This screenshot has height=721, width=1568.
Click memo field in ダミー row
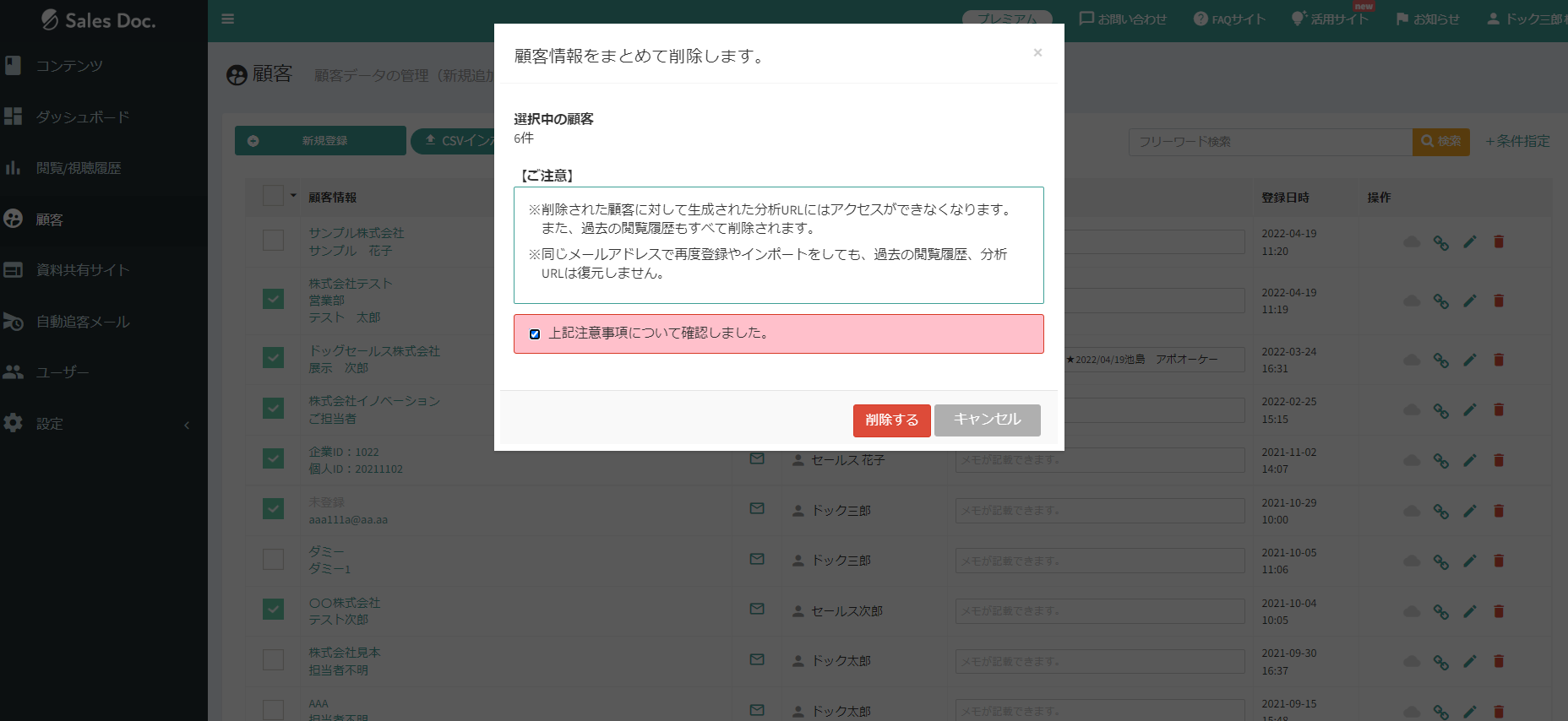tap(1099, 561)
